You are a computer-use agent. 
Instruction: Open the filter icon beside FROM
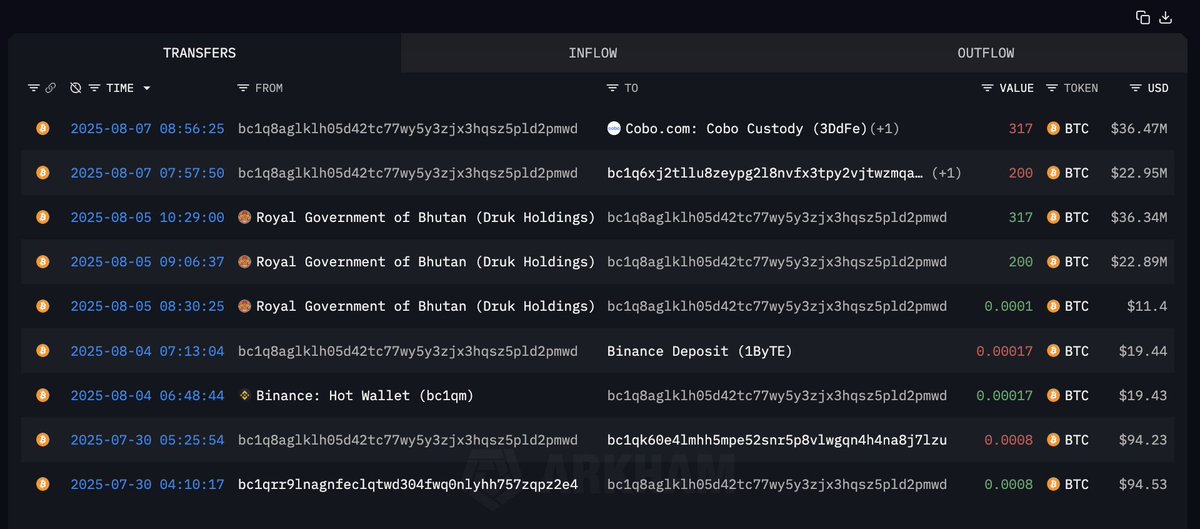tap(243, 88)
